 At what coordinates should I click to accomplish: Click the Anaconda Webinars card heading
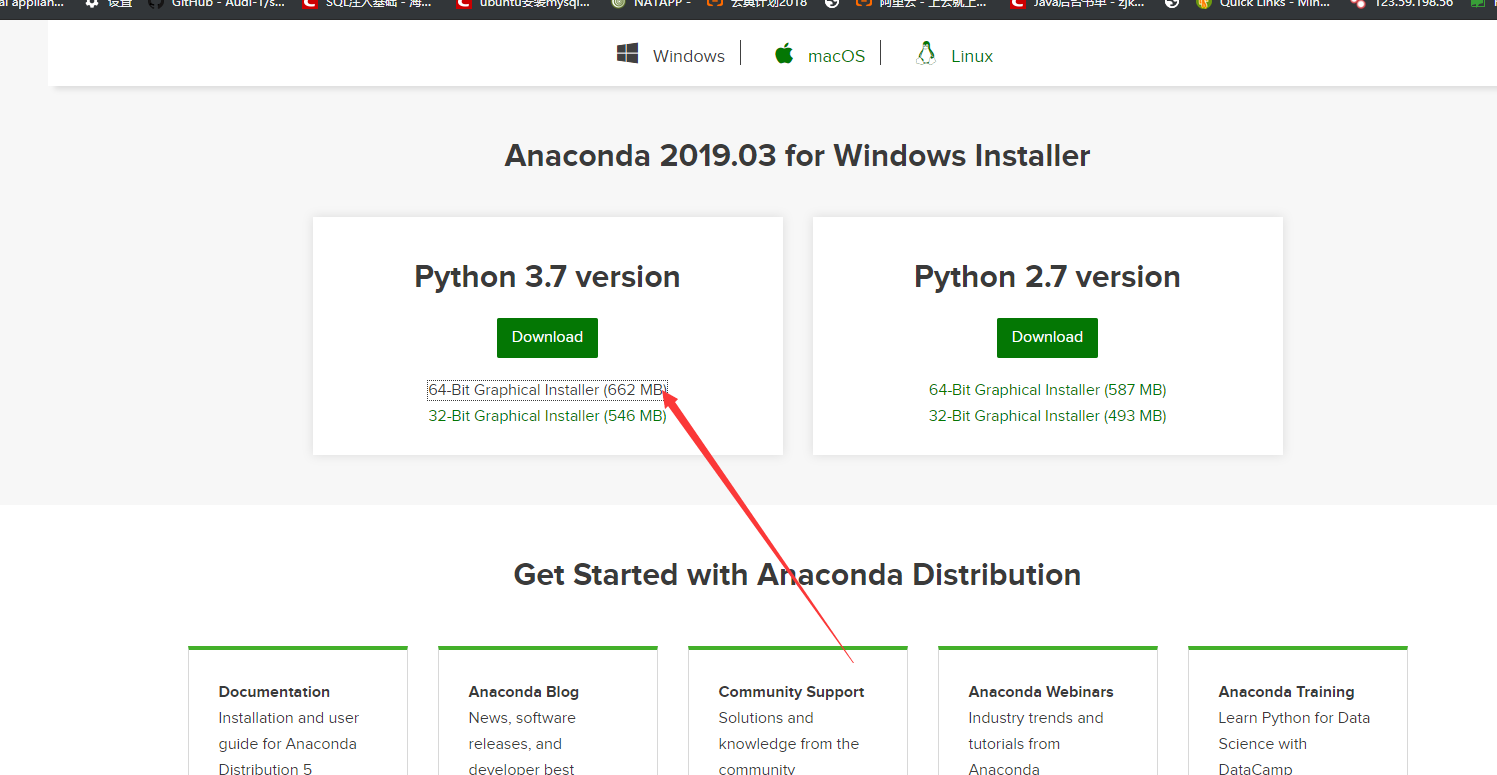coord(1041,692)
